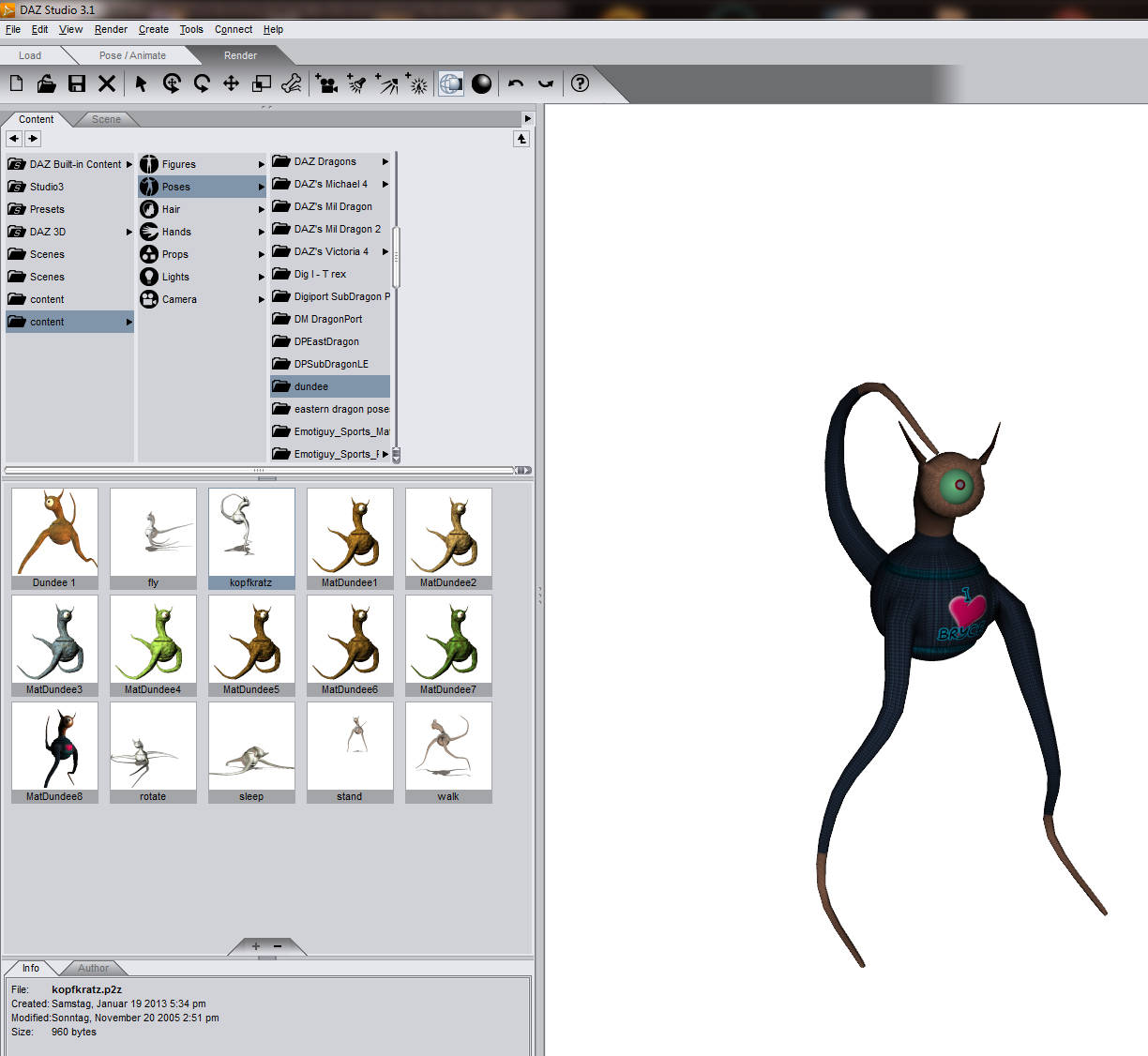Select the sleep pose thumbnail
Image resolution: width=1148 pixels, height=1056 pixels.
pyautogui.click(x=251, y=752)
